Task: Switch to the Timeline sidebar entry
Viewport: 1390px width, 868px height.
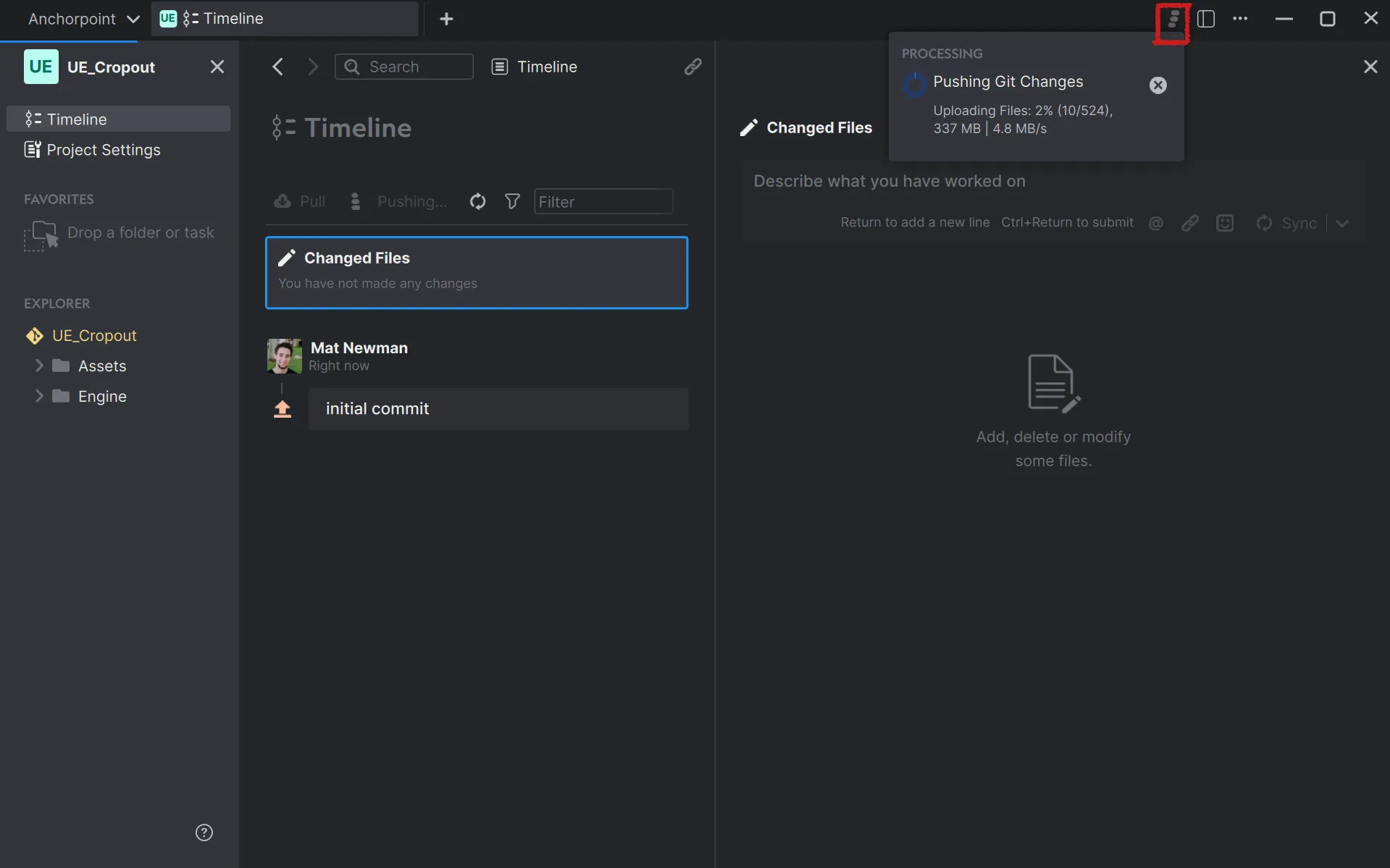Action: (x=76, y=119)
